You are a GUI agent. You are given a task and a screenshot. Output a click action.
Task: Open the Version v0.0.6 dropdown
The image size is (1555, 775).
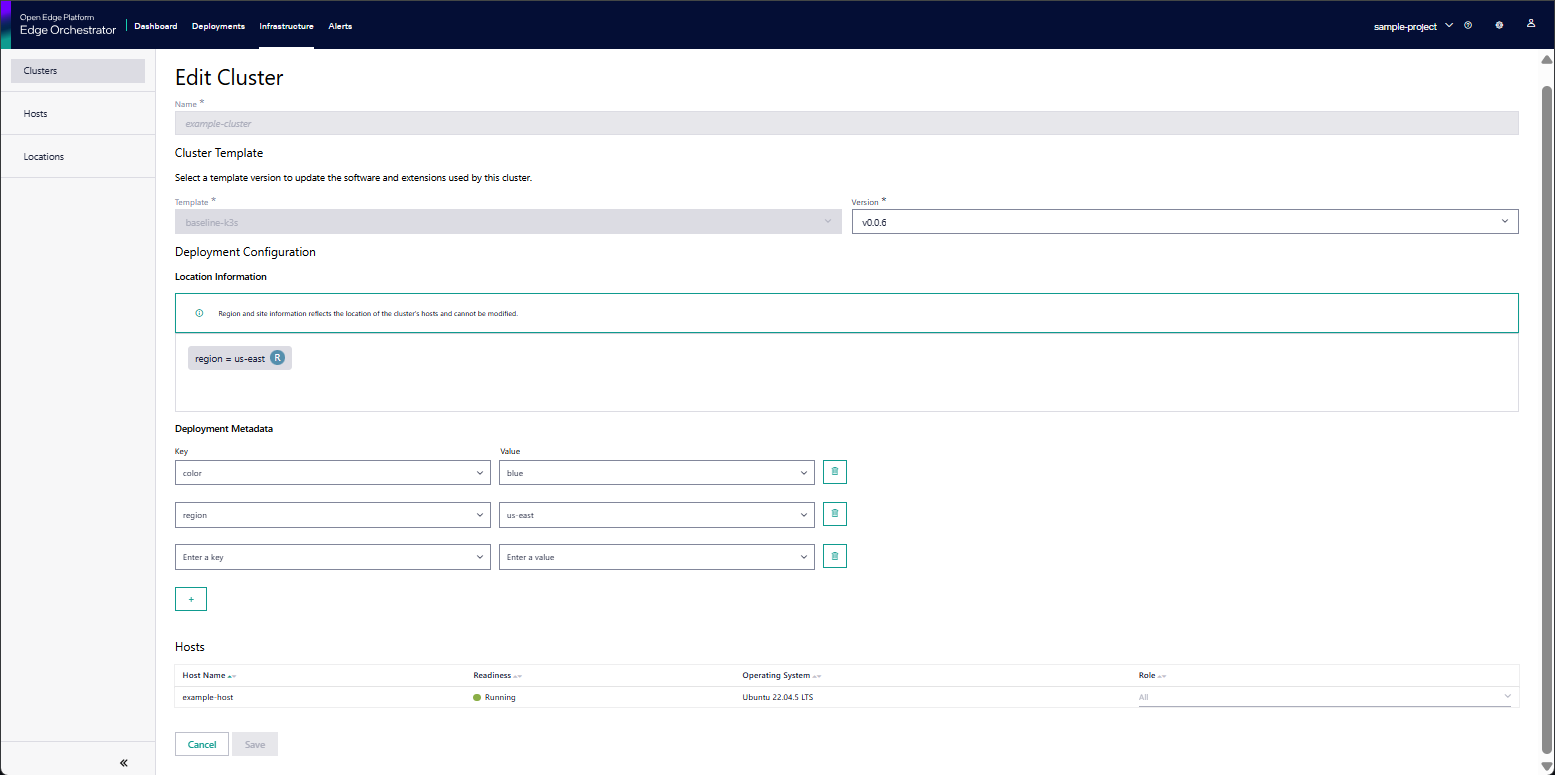tap(1184, 222)
